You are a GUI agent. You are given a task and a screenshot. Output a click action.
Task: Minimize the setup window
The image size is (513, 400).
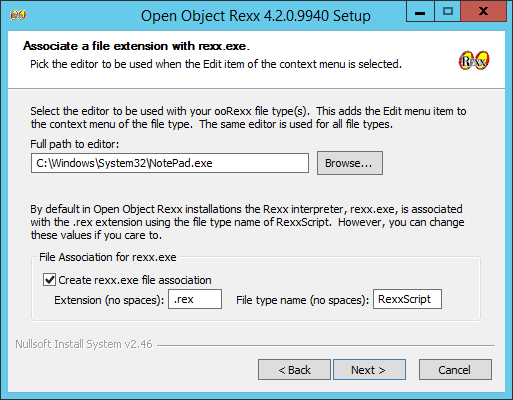(x=420, y=12)
